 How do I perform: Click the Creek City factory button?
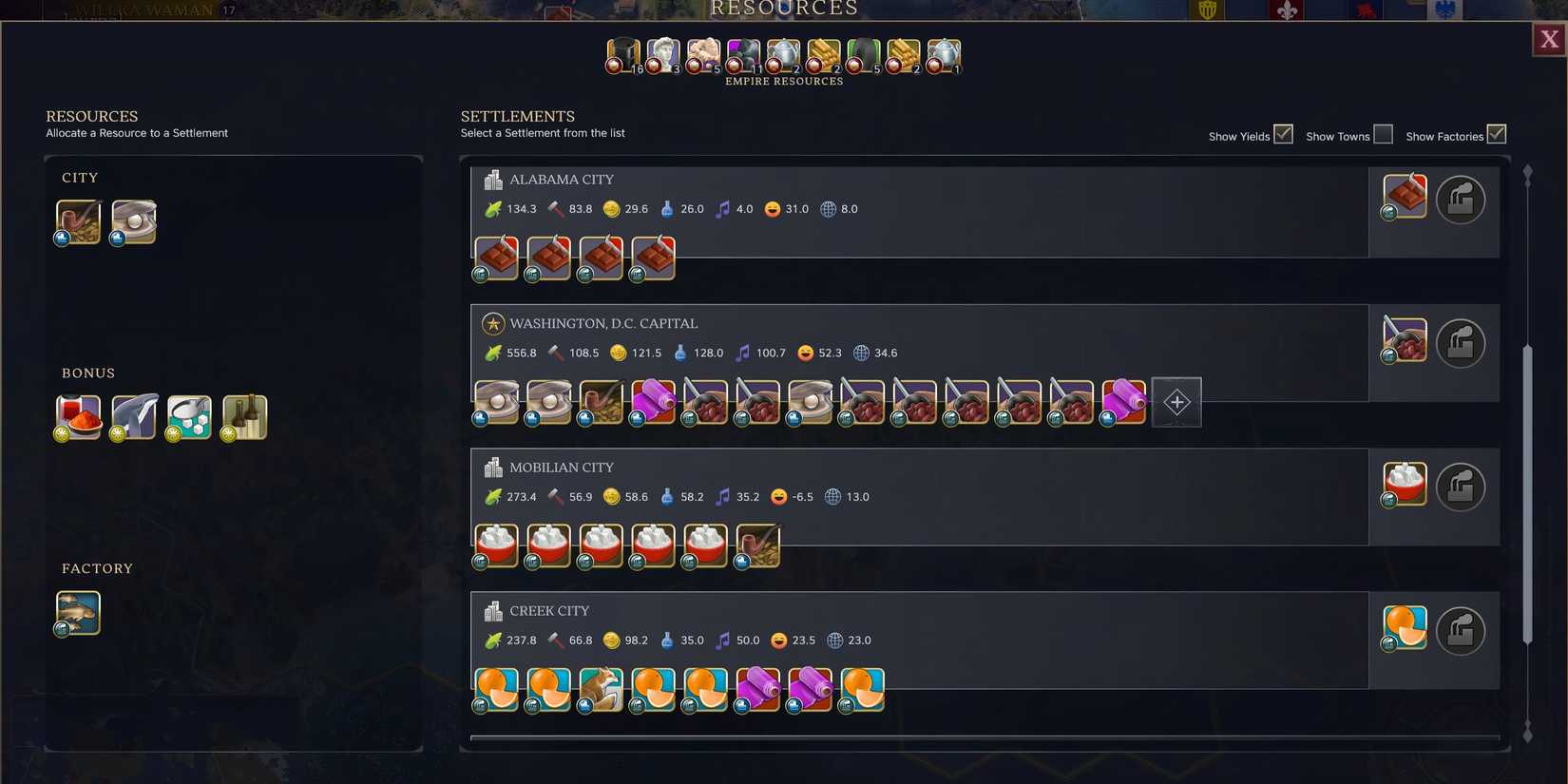click(x=1461, y=631)
